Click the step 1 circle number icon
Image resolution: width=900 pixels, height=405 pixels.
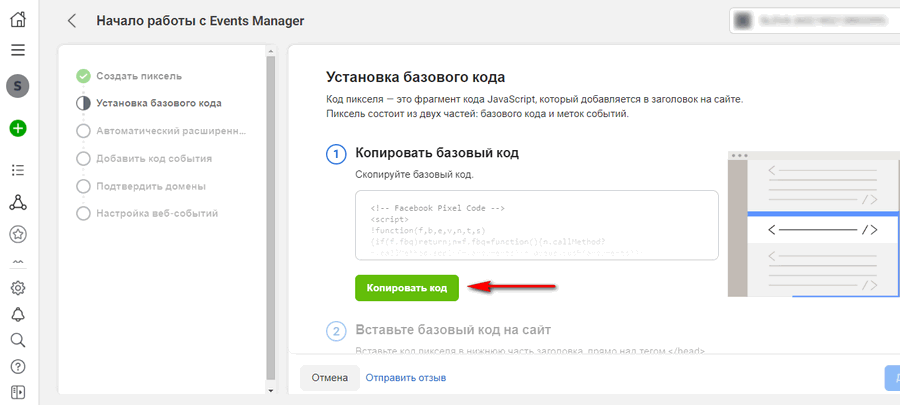pyautogui.click(x=336, y=154)
